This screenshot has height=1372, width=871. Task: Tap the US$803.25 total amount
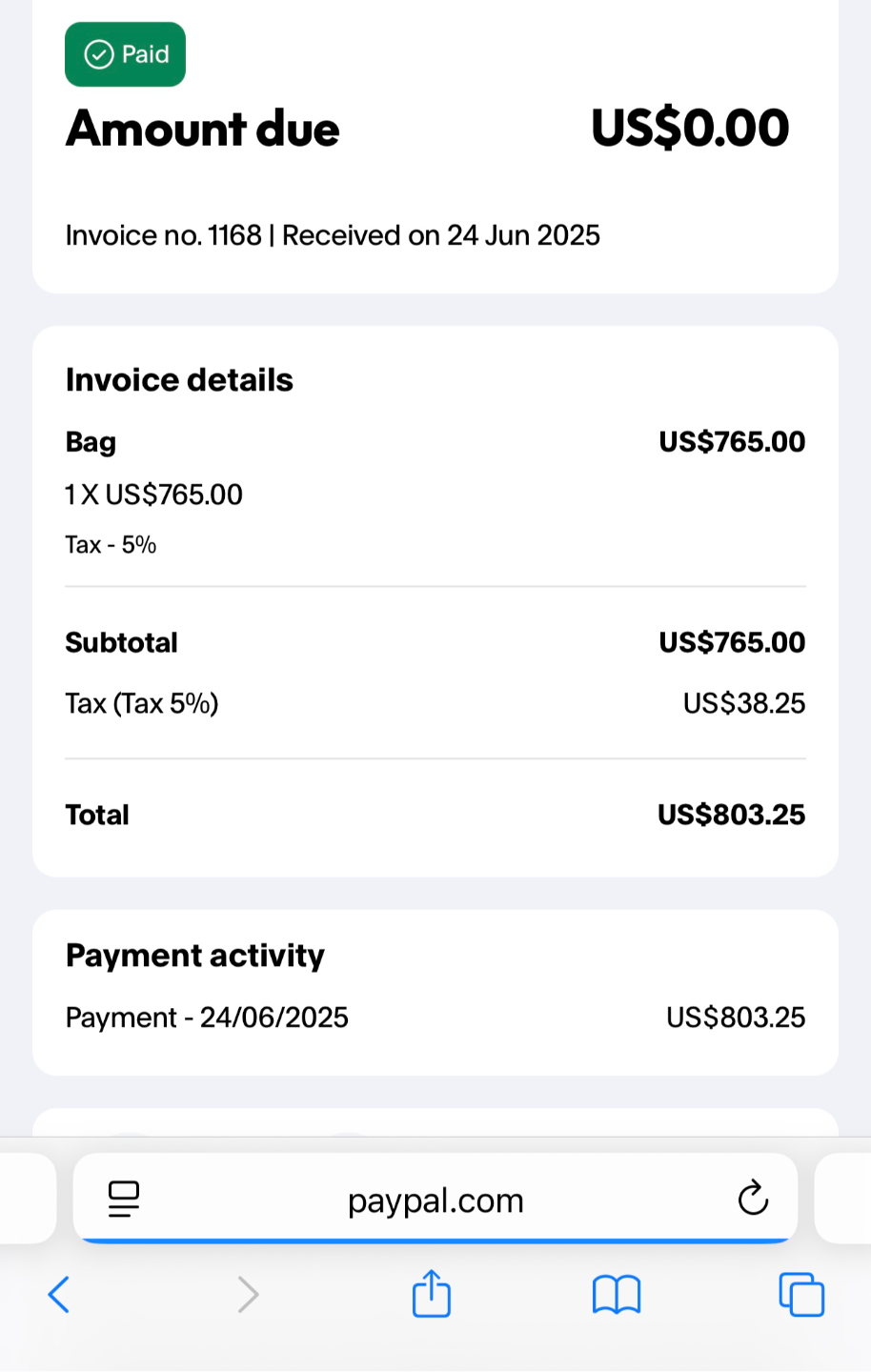click(731, 815)
